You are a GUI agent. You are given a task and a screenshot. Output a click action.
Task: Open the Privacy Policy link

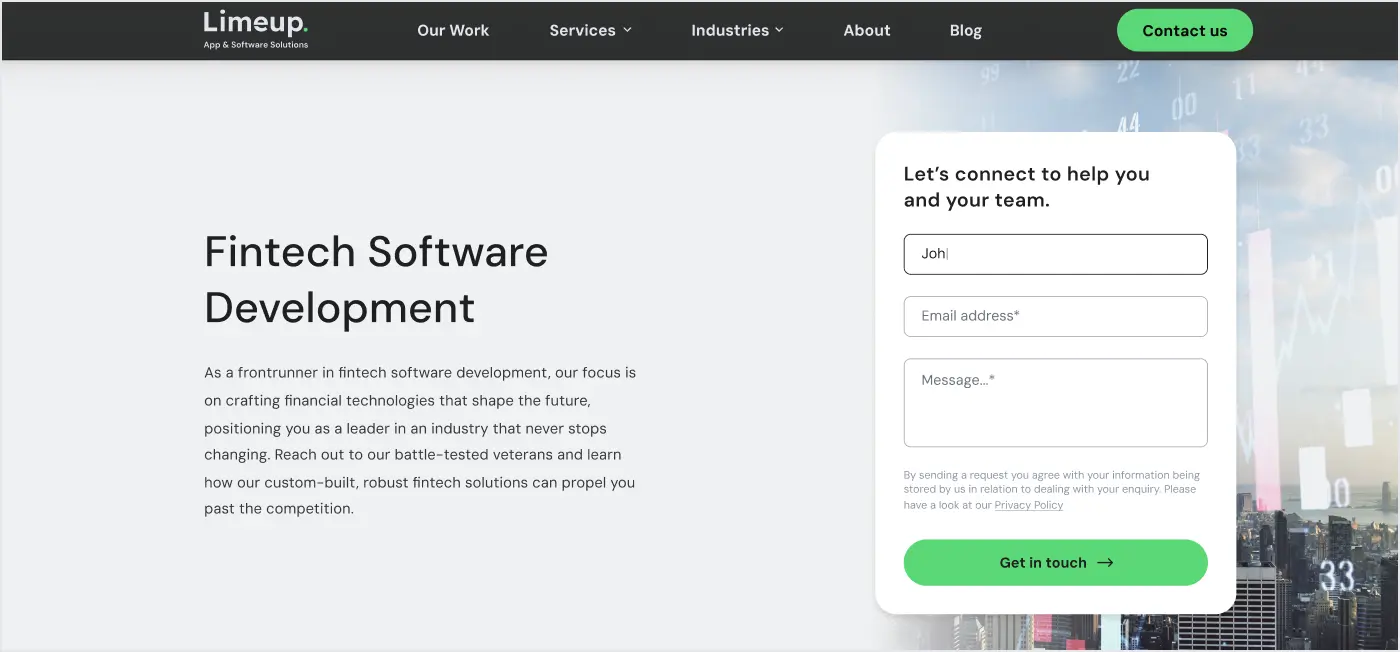1028,506
